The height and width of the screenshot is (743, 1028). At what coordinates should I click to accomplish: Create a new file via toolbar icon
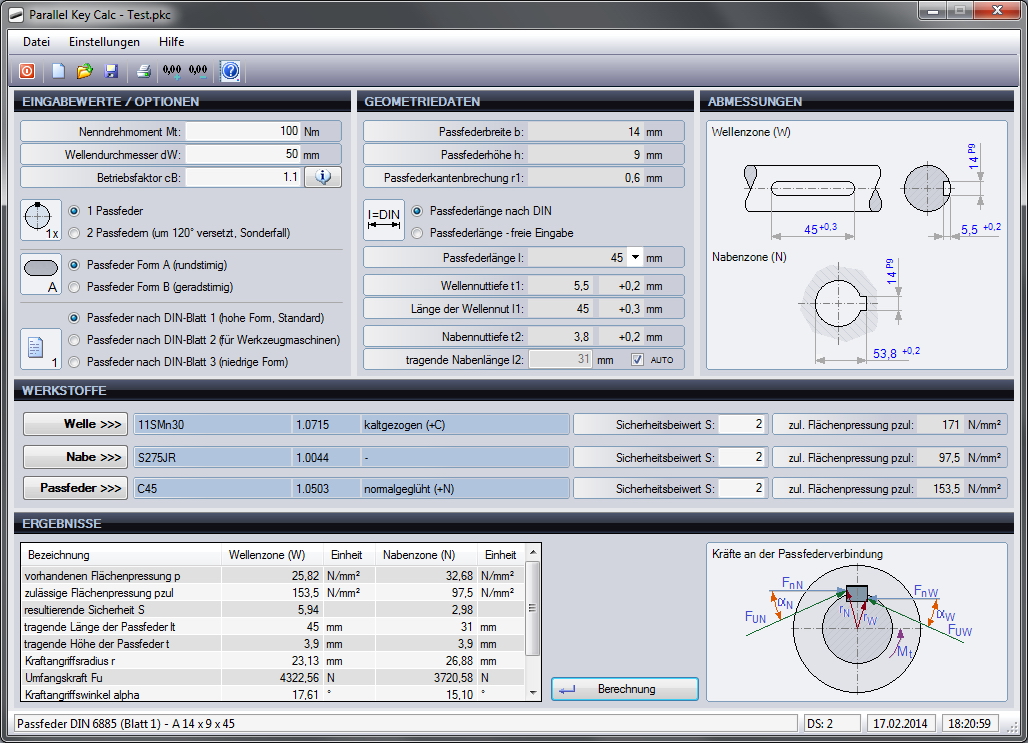(59, 71)
